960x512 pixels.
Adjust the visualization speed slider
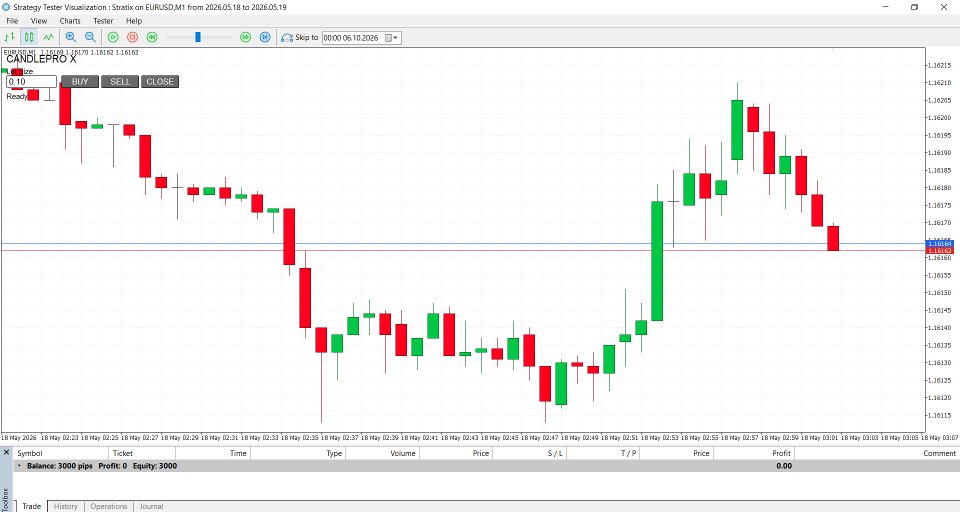(198, 37)
